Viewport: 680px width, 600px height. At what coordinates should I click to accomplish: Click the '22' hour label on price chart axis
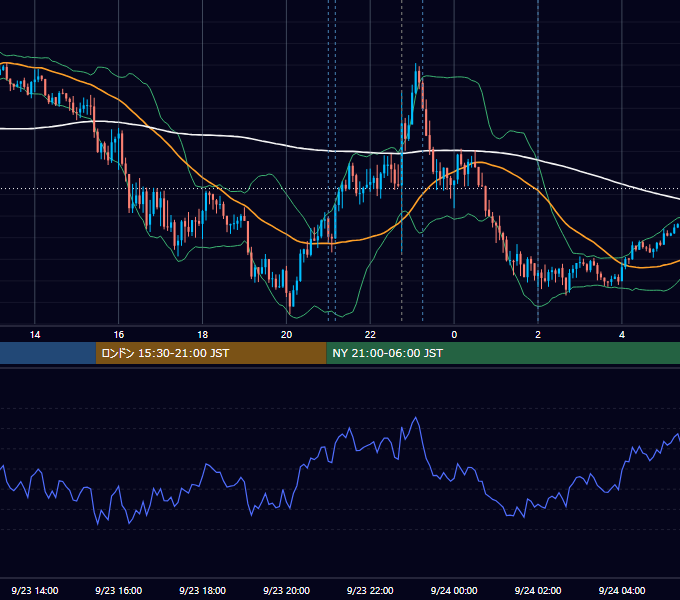370,335
